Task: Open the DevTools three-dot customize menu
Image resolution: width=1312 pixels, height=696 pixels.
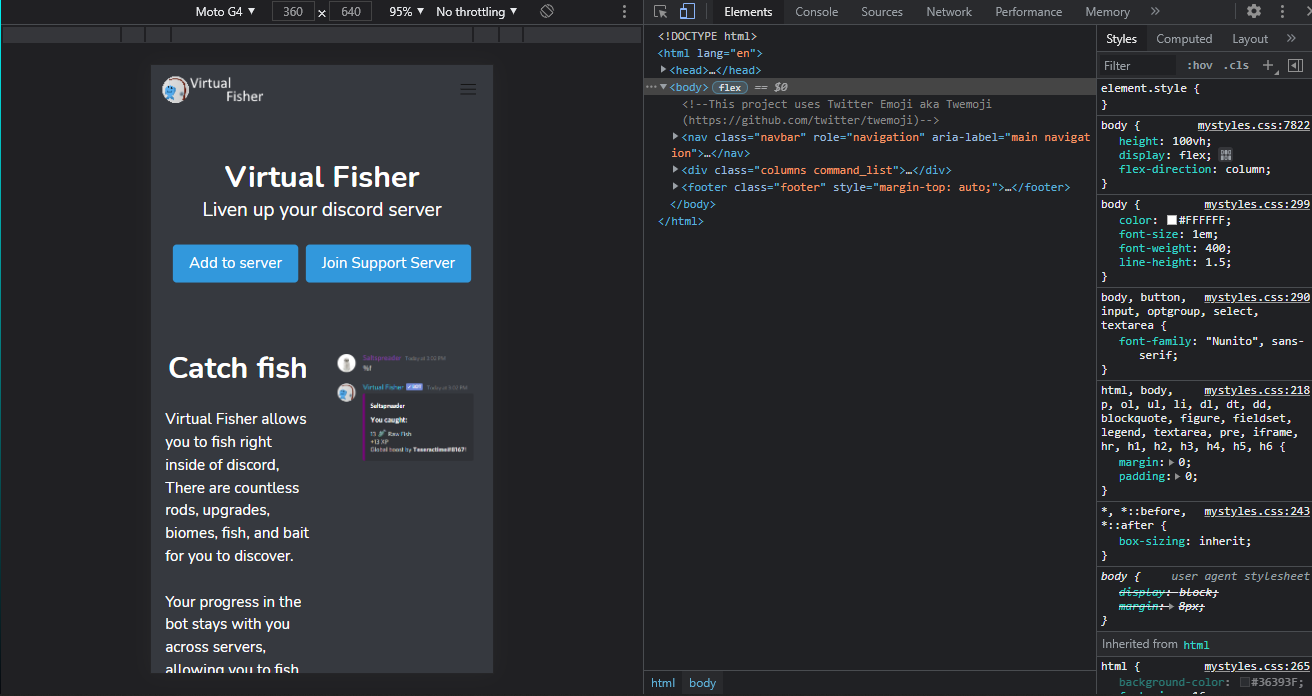Action: tap(1282, 12)
